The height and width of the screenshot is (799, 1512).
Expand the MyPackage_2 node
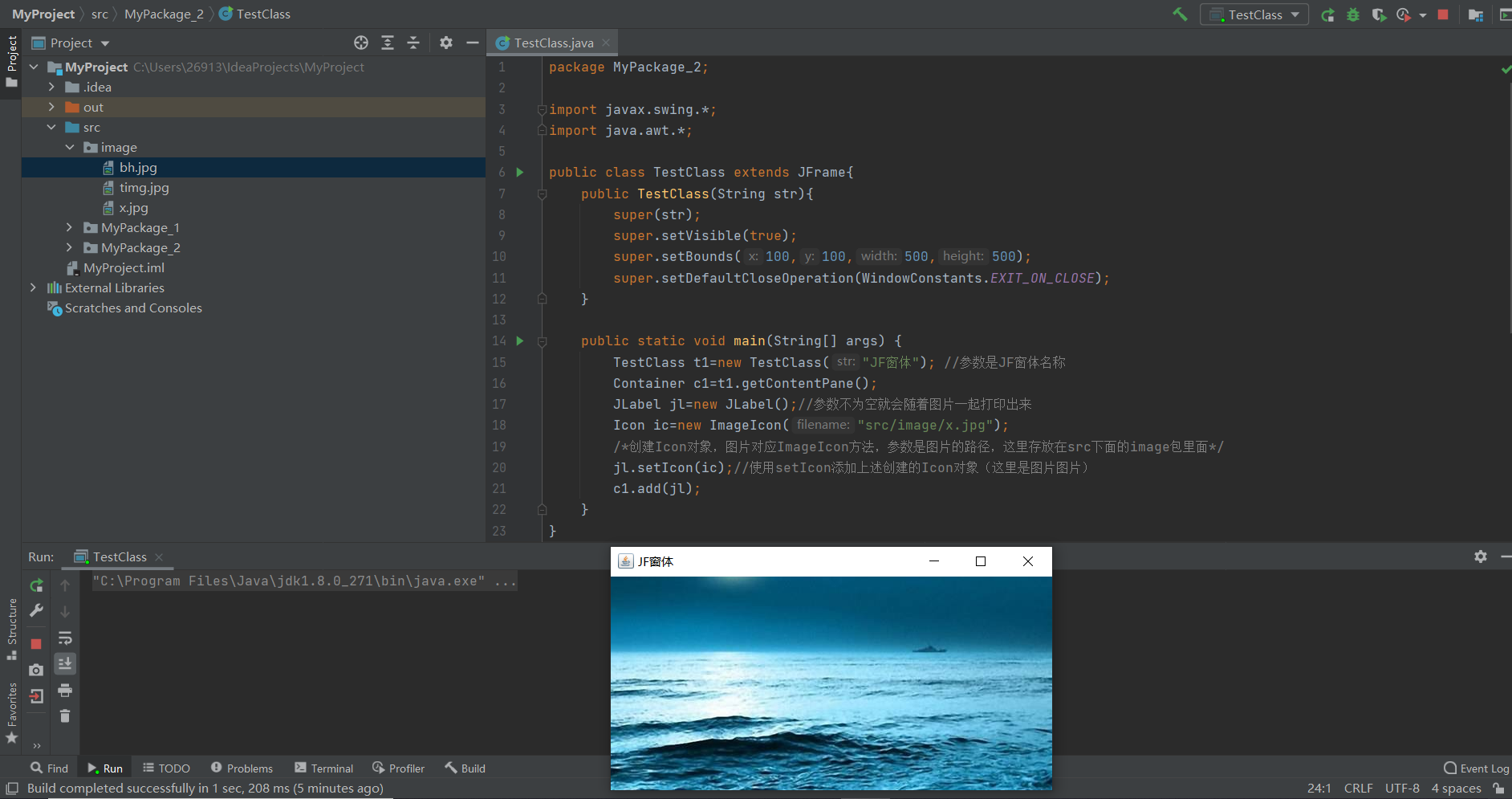(x=70, y=247)
